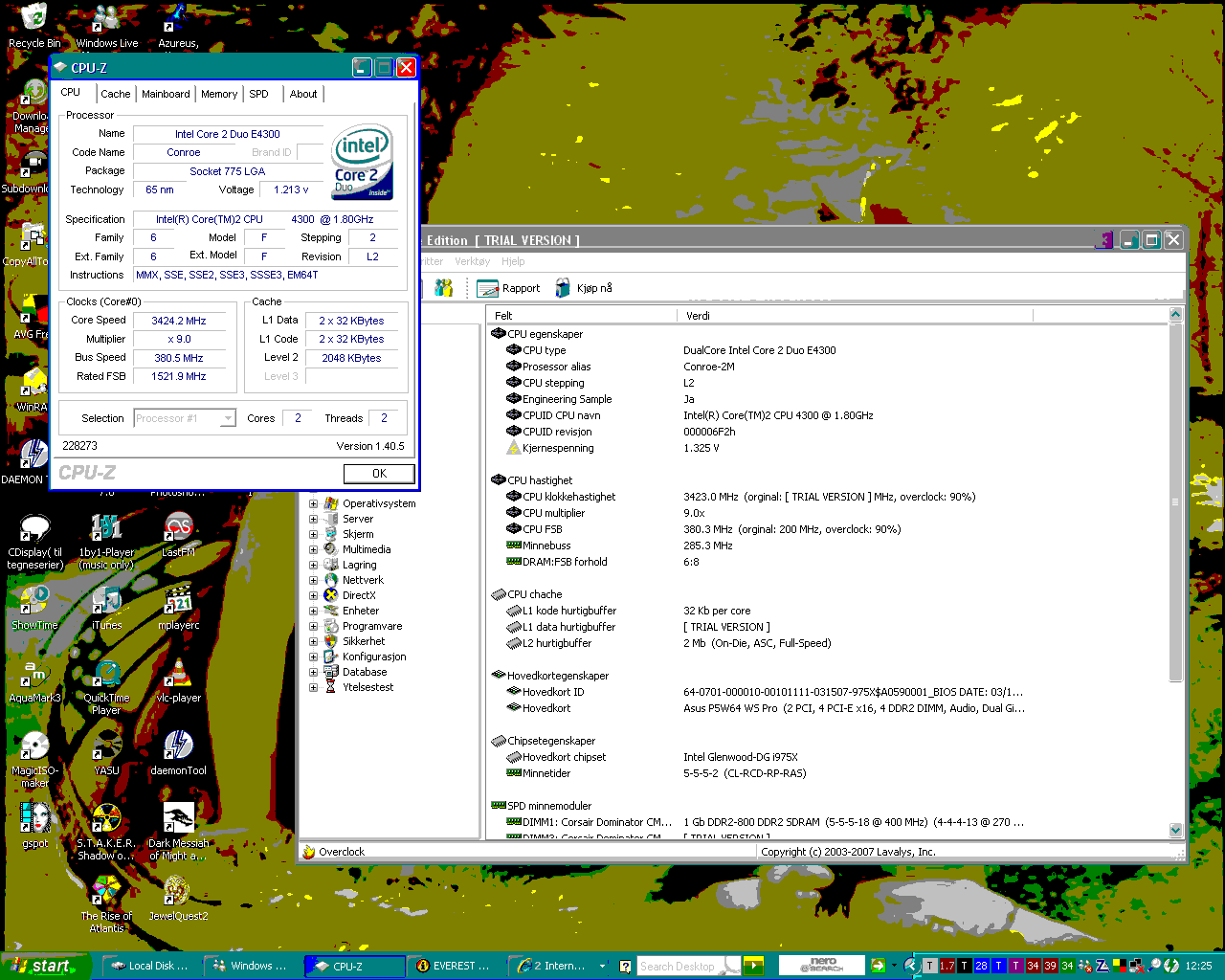Expand Multimedia tree node

pos(313,549)
